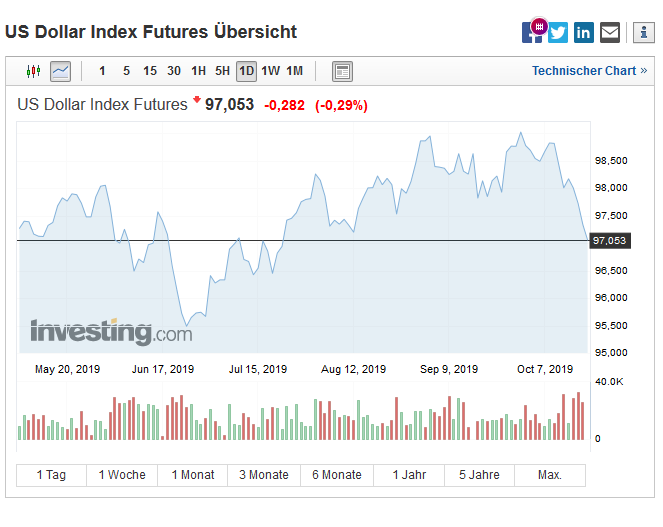Show the Max. time range
Viewport: 663px width, 527px height.
pyautogui.click(x=549, y=475)
